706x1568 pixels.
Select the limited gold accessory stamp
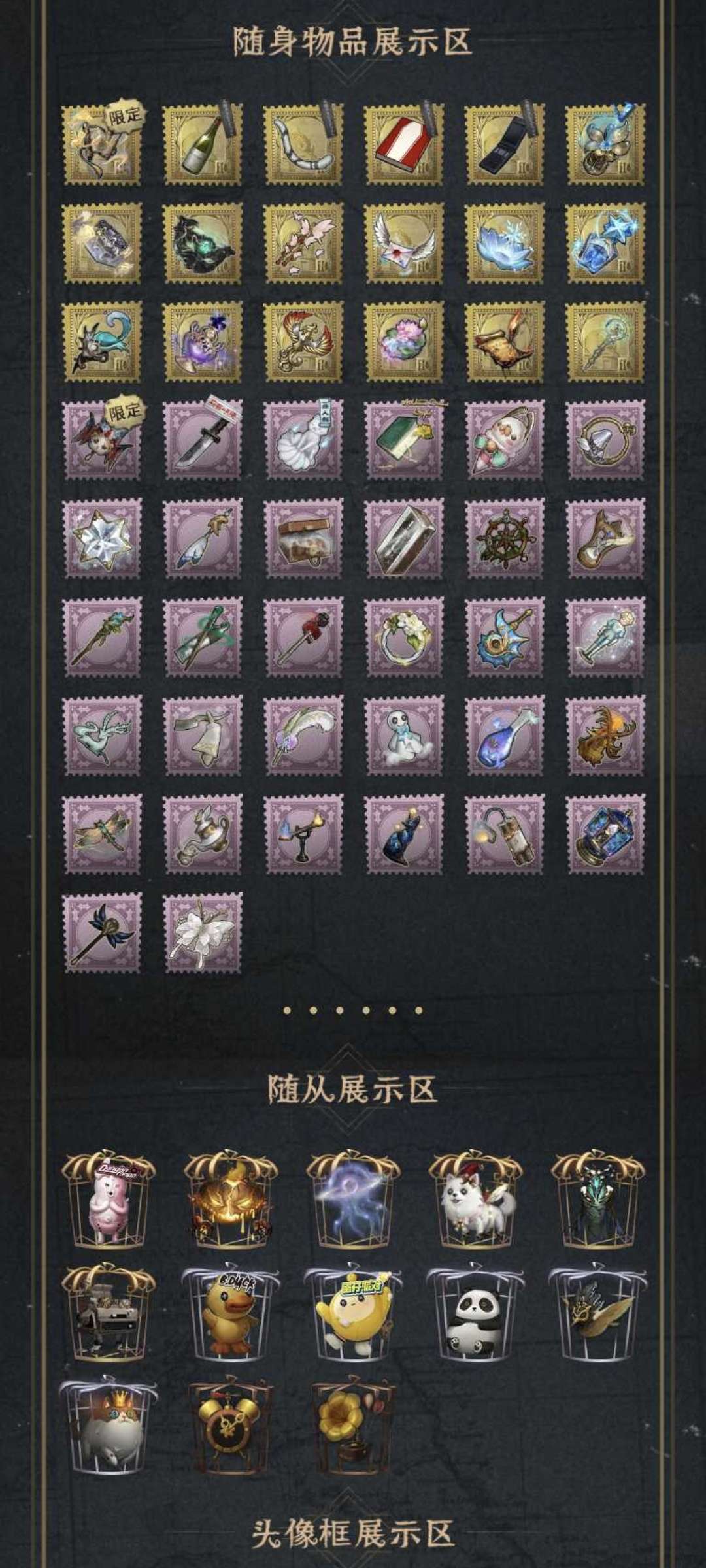pyautogui.click(x=102, y=144)
